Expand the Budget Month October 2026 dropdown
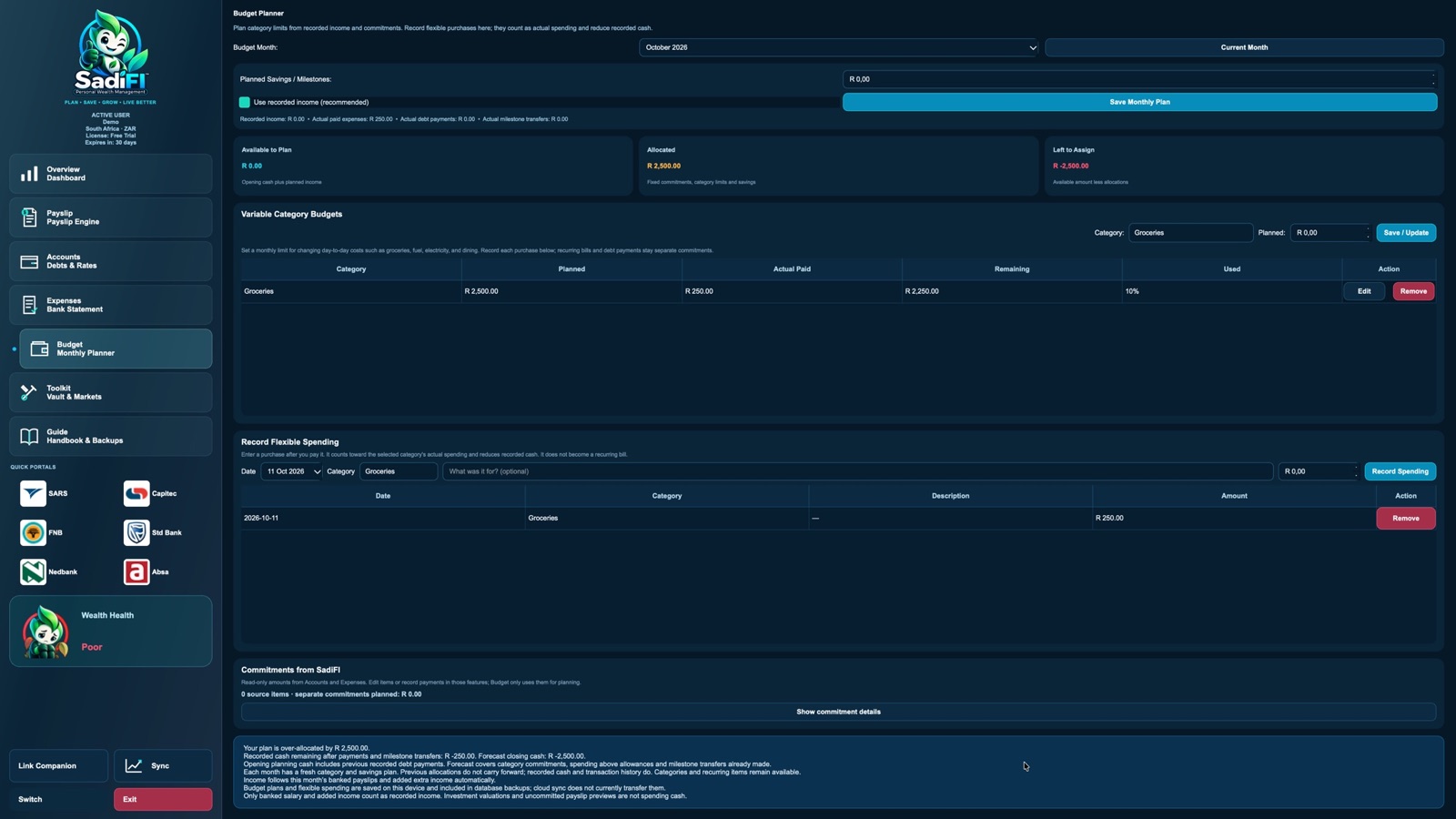 tap(838, 47)
